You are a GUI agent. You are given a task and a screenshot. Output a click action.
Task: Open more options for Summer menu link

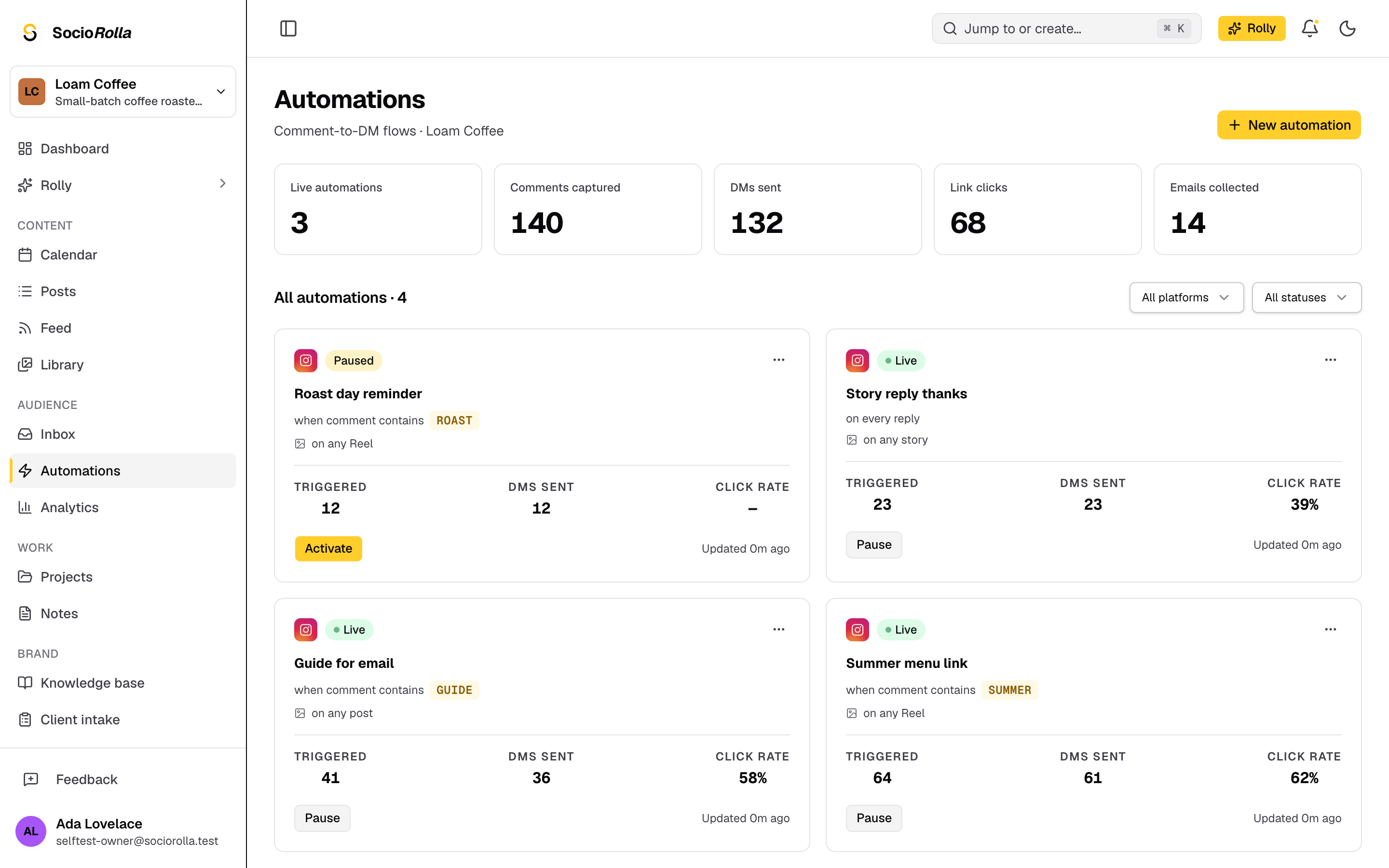(1330, 629)
